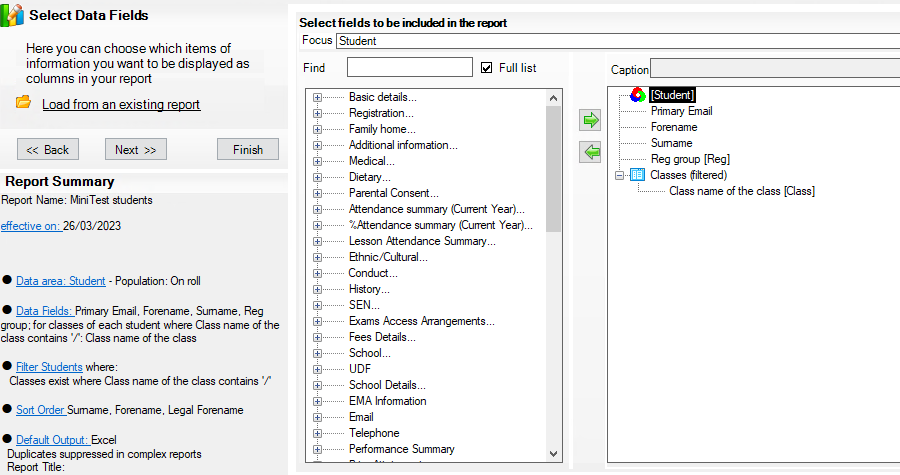This screenshot has height=475, width=900.
Task: Click the folder icon beside Load from existing report
Action: (24, 102)
